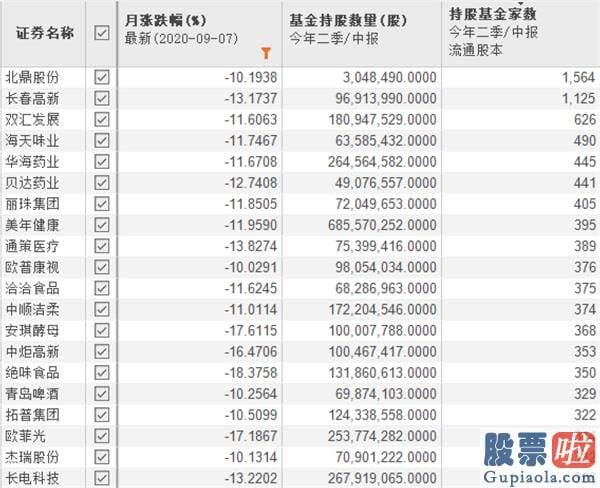The image size is (600, 488).
Task: Toggle the checkbox for 洽洽食品
Action: pyautogui.click(x=102, y=288)
